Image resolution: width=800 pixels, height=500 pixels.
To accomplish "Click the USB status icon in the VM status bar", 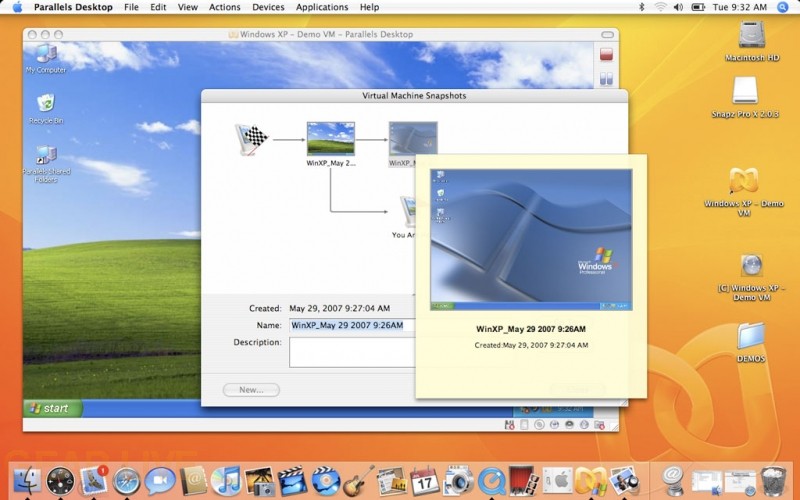I will pos(584,424).
